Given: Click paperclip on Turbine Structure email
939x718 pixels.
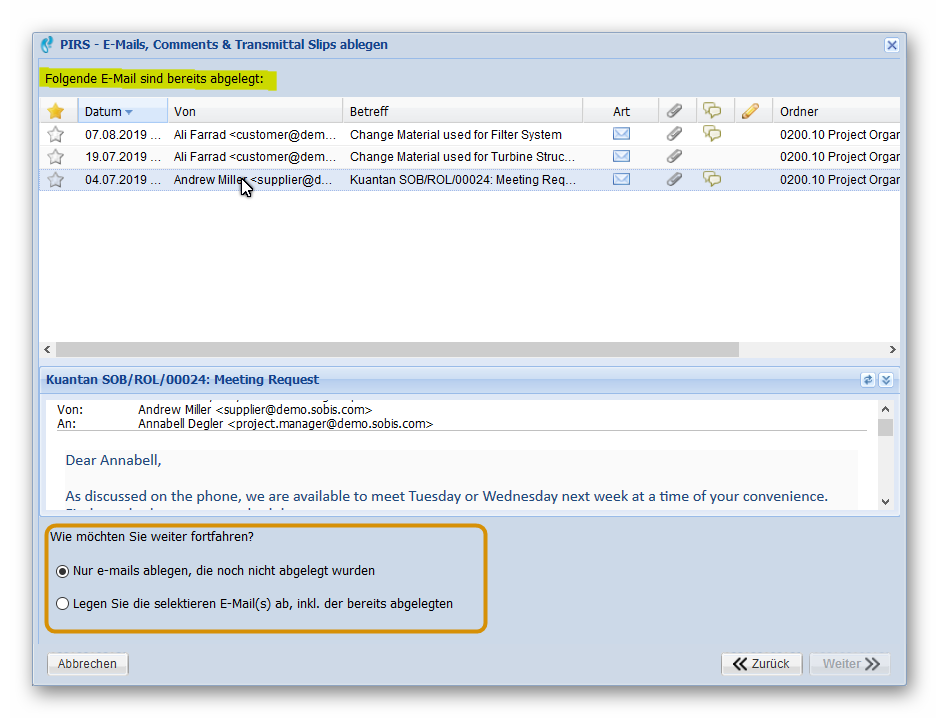Looking at the screenshot, I should [x=675, y=157].
